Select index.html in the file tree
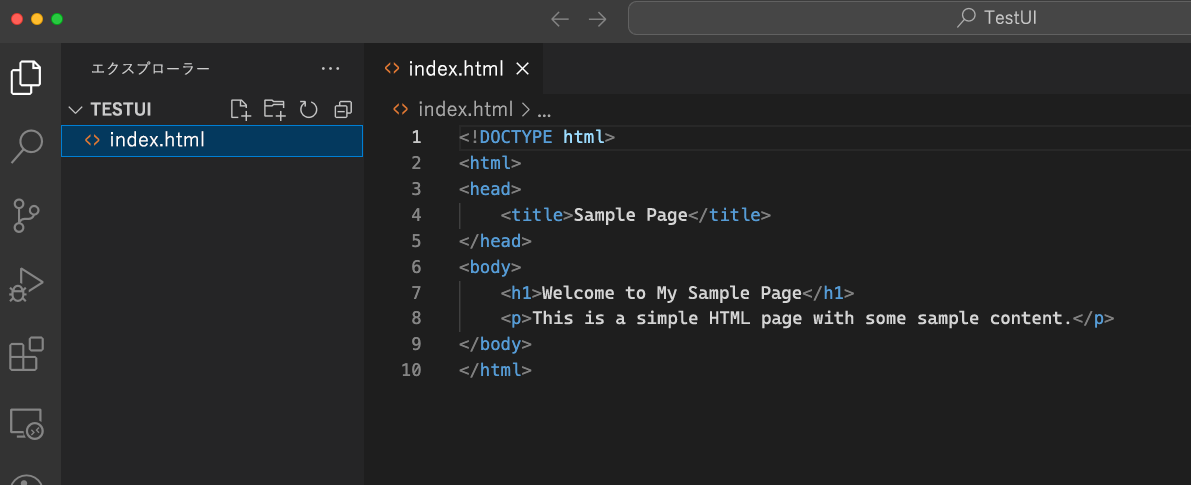Image resolution: width=1191 pixels, height=485 pixels. coord(212,140)
